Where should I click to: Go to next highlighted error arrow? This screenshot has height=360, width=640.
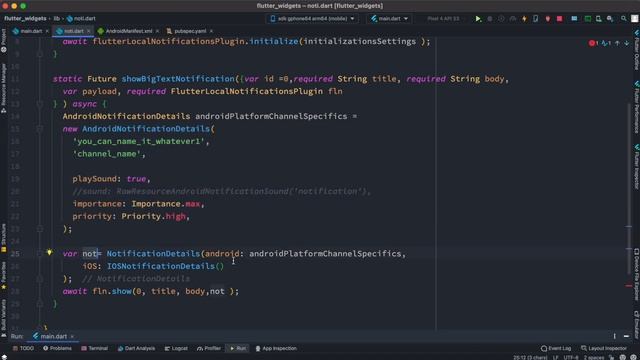tap(627, 43)
